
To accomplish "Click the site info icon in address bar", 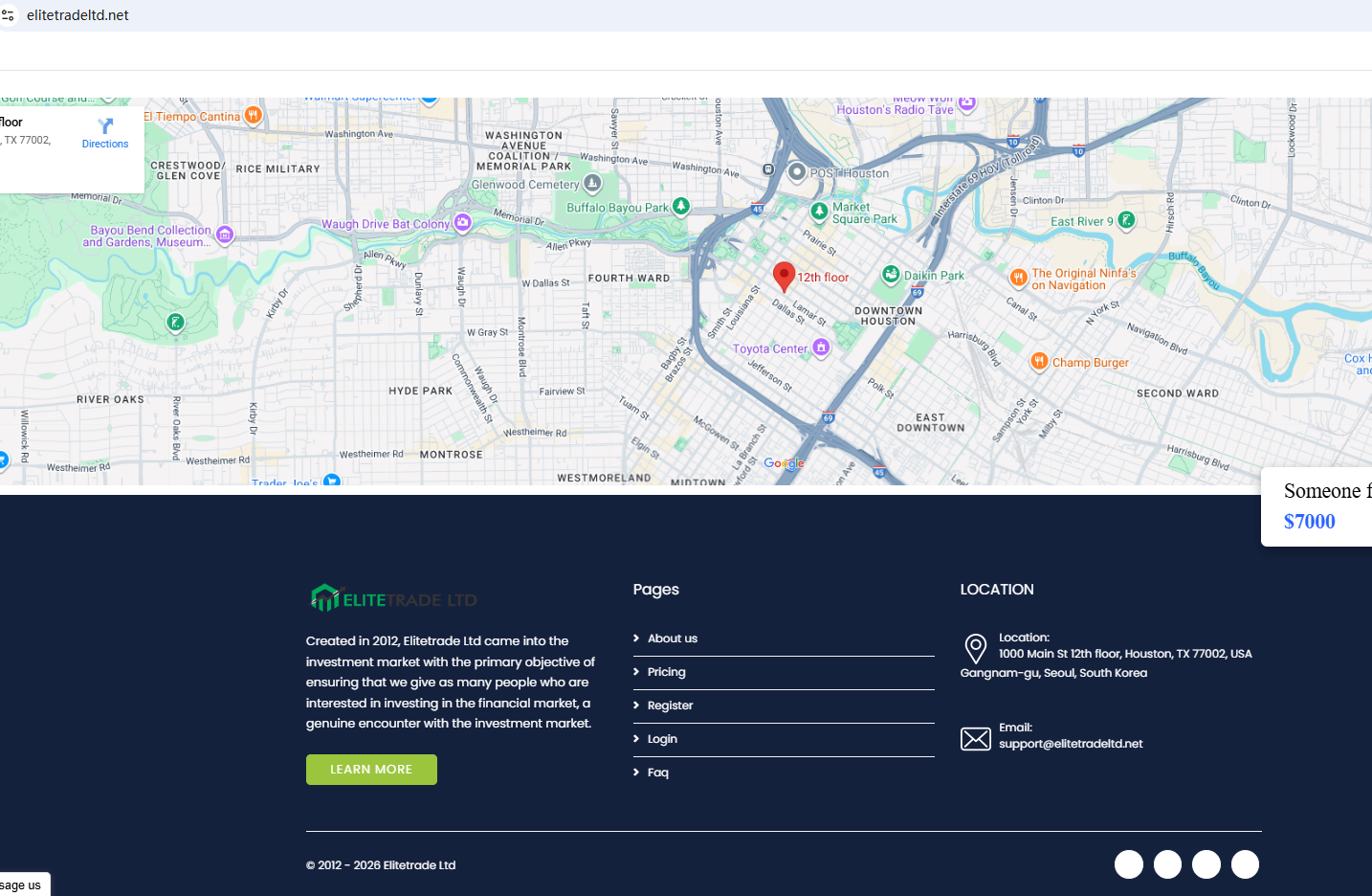I will pos(9,15).
